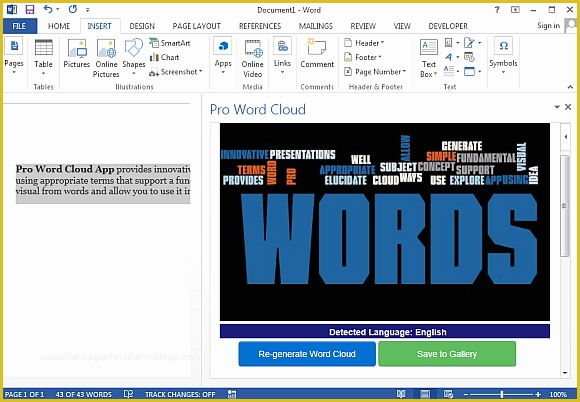Toggle TRACK CHANGES: OFF in status bar

[x=180, y=395]
